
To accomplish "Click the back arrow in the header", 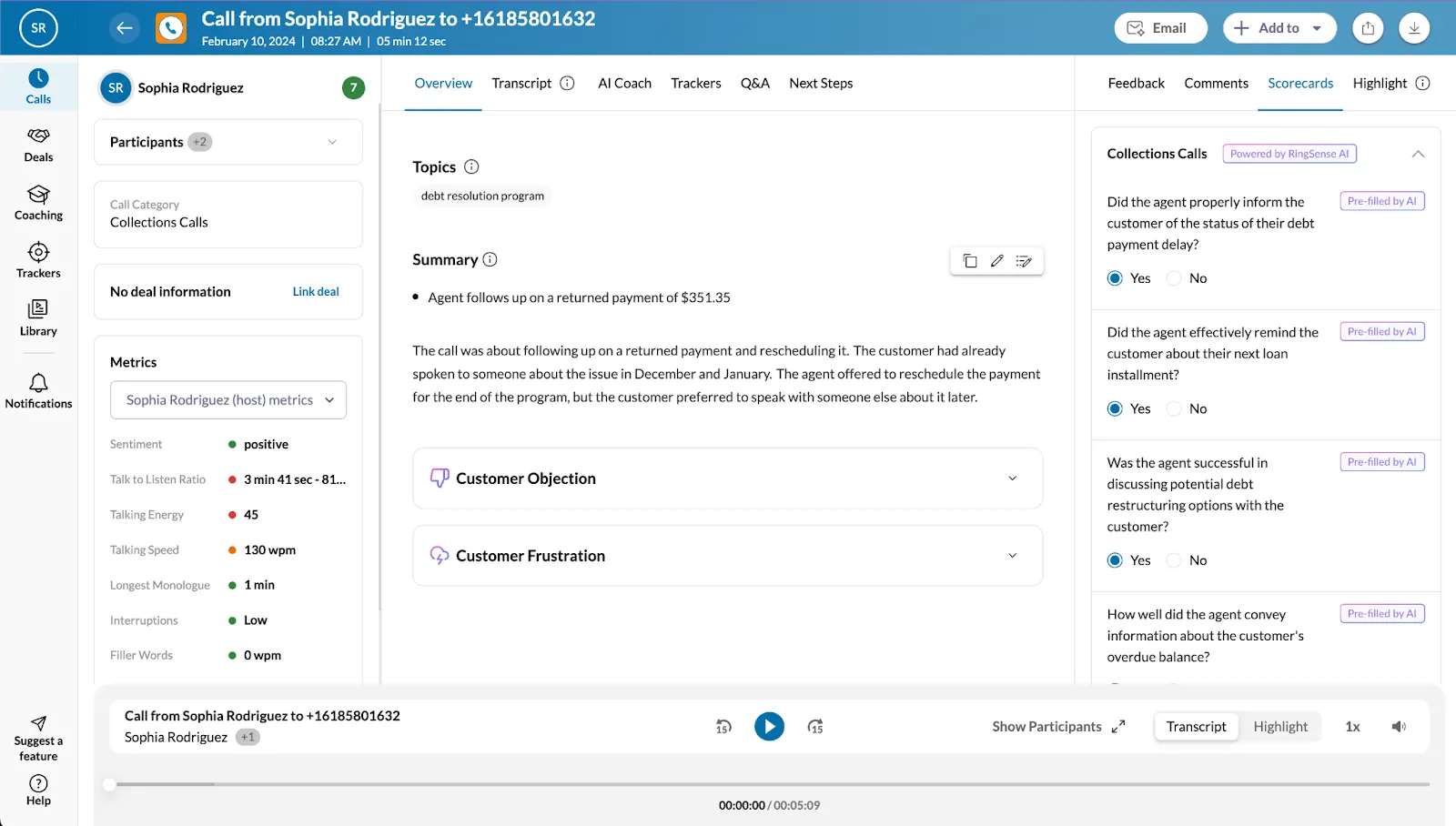I will (x=125, y=28).
